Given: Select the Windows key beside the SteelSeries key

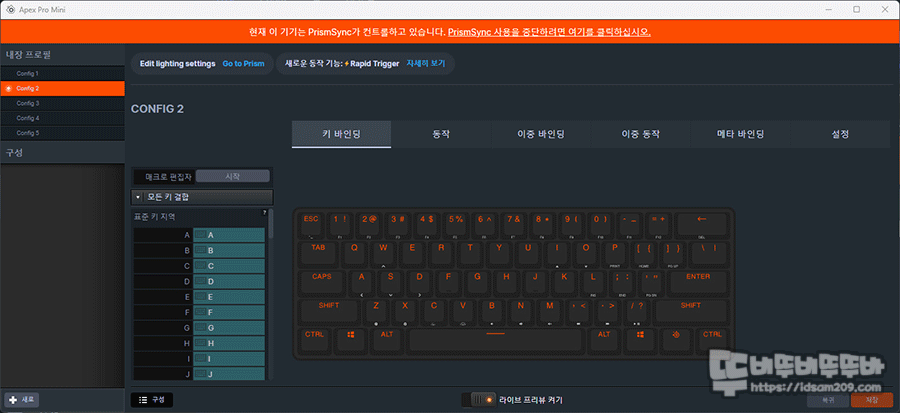Looking at the screenshot, I should 640,340.
